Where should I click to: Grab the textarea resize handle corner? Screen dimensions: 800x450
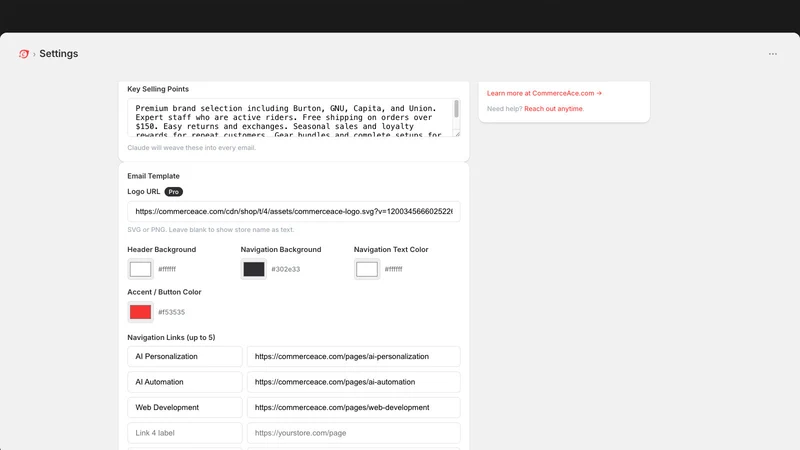click(x=457, y=134)
